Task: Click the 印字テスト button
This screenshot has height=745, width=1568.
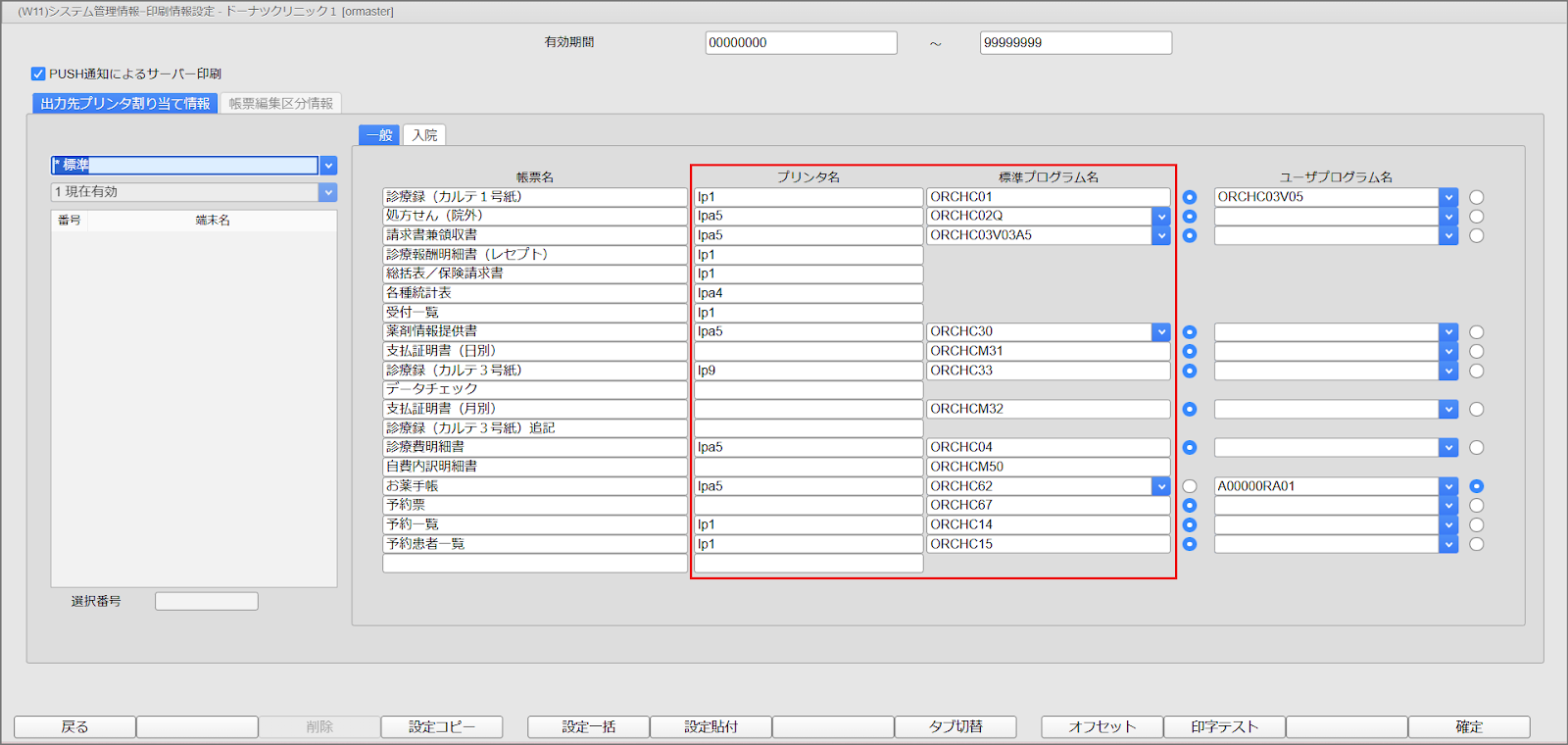Action: coord(1224,726)
